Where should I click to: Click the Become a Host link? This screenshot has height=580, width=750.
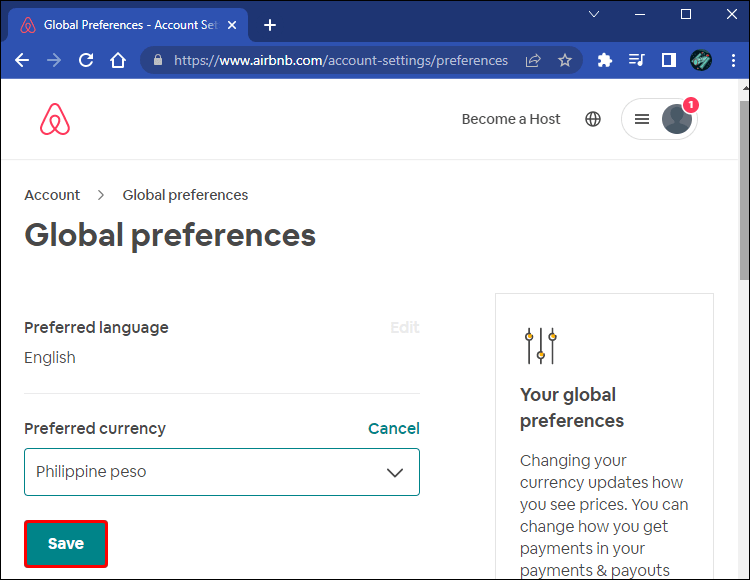coord(511,119)
